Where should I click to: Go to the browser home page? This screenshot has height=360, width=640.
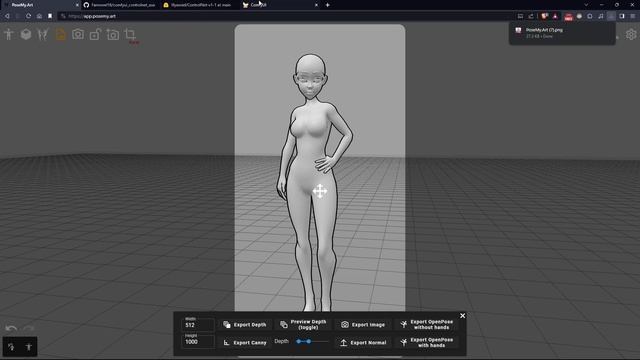[39, 16]
